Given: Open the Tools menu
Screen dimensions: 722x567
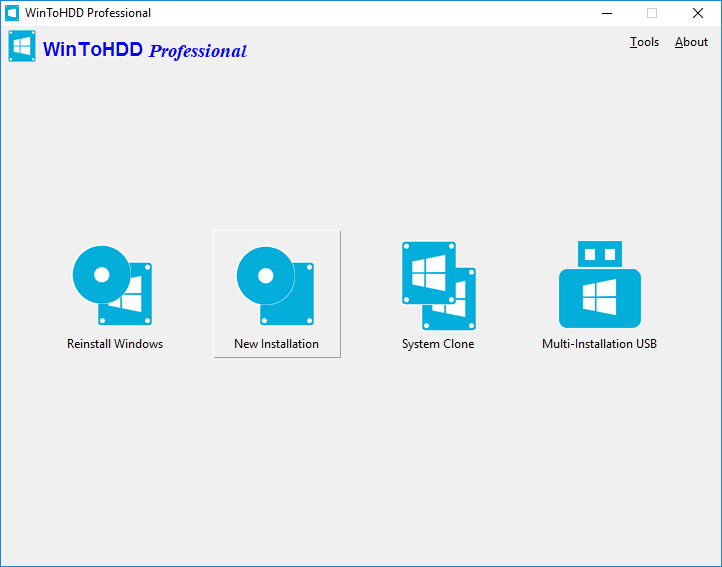Looking at the screenshot, I should point(644,42).
